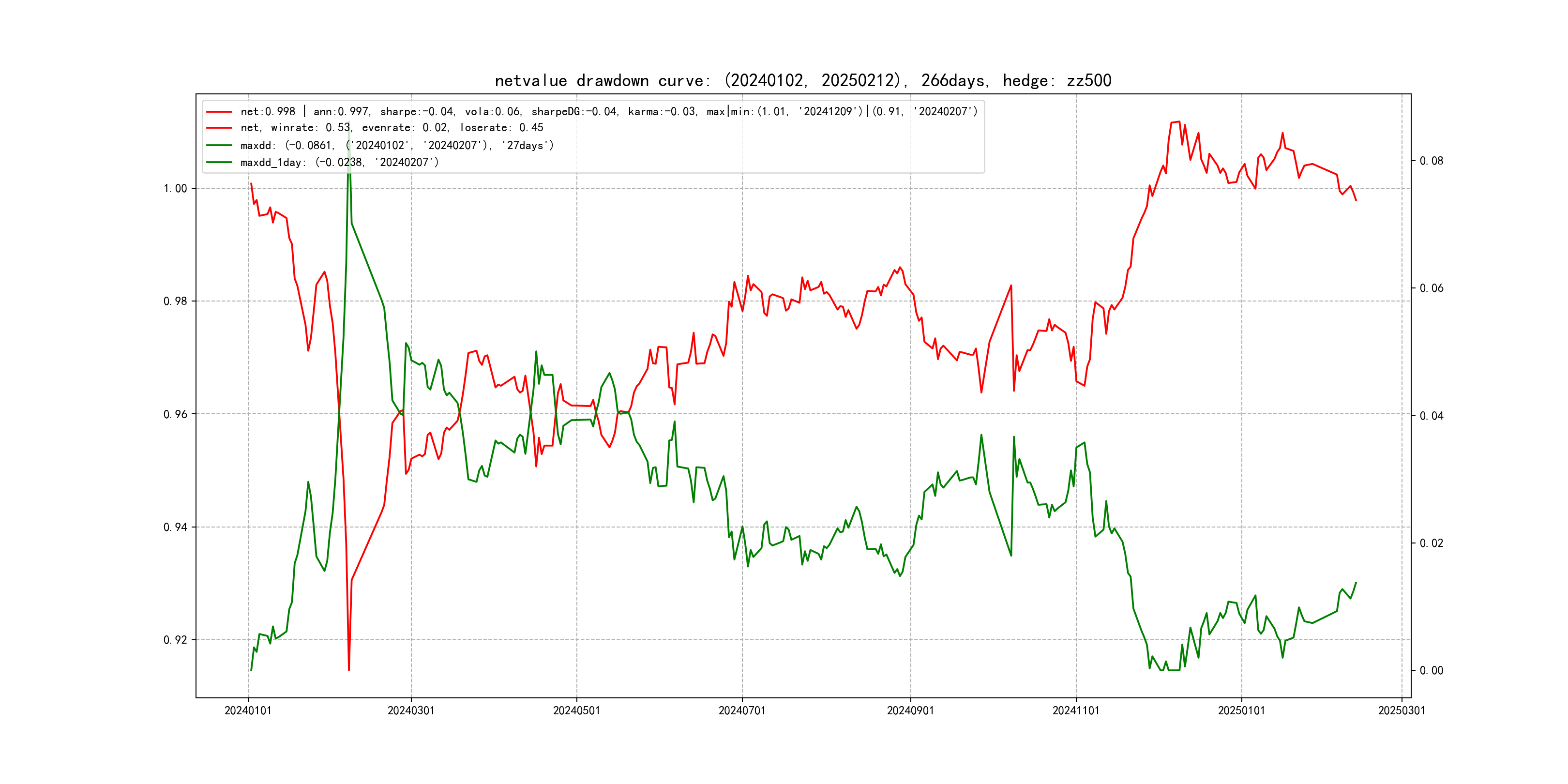
Task: Click the x-axis label 20240301
Action: click(x=411, y=711)
